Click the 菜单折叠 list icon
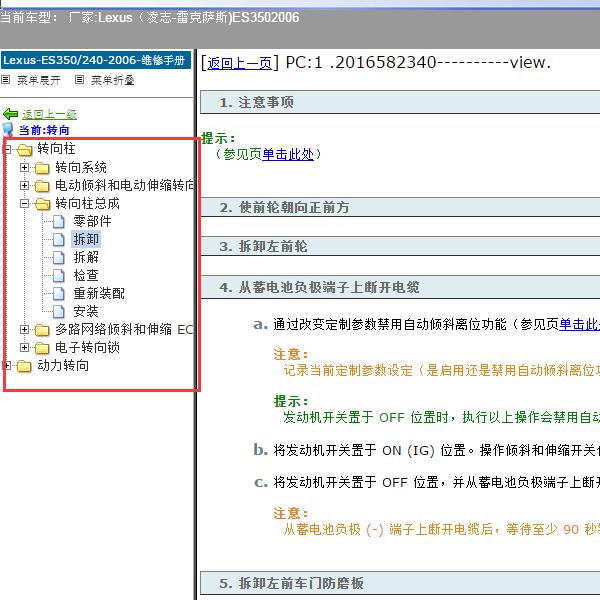The width and height of the screenshot is (600, 600). tap(79, 80)
